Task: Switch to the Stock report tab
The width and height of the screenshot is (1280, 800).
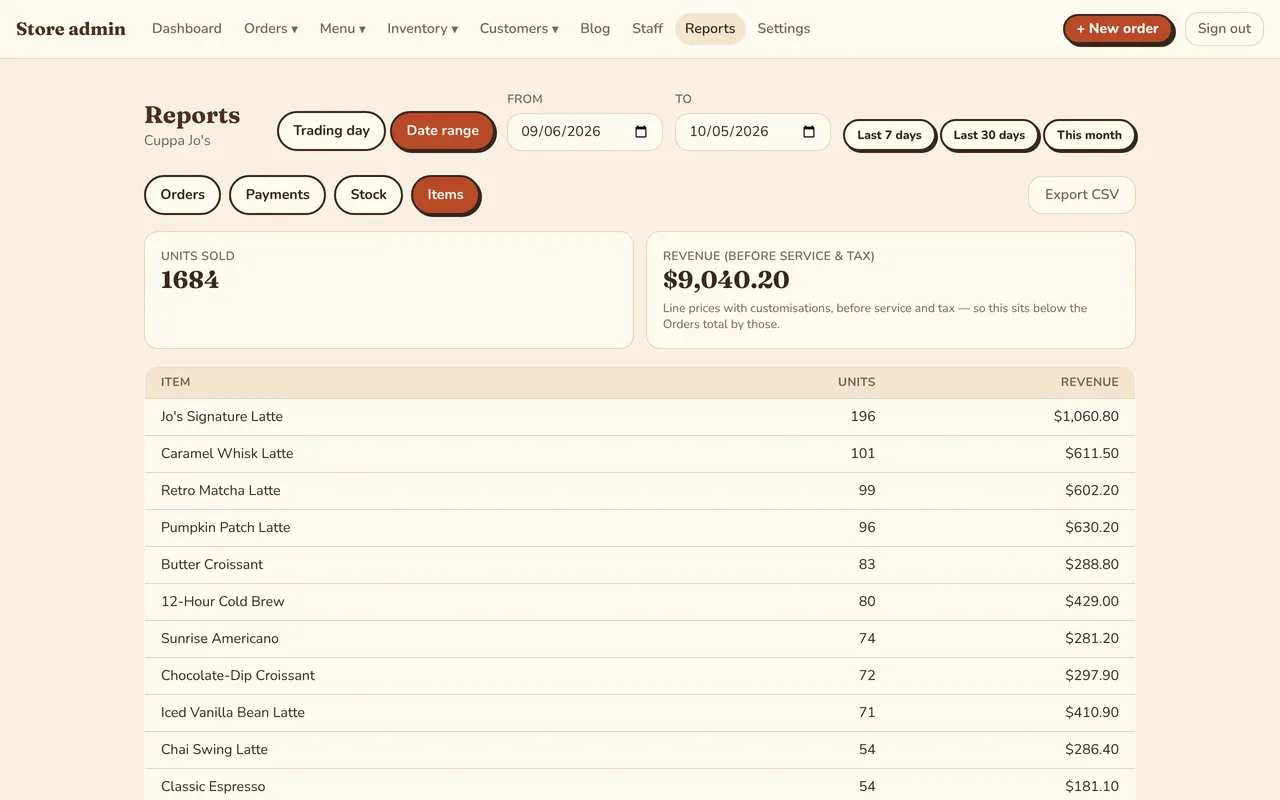Action: tap(368, 195)
